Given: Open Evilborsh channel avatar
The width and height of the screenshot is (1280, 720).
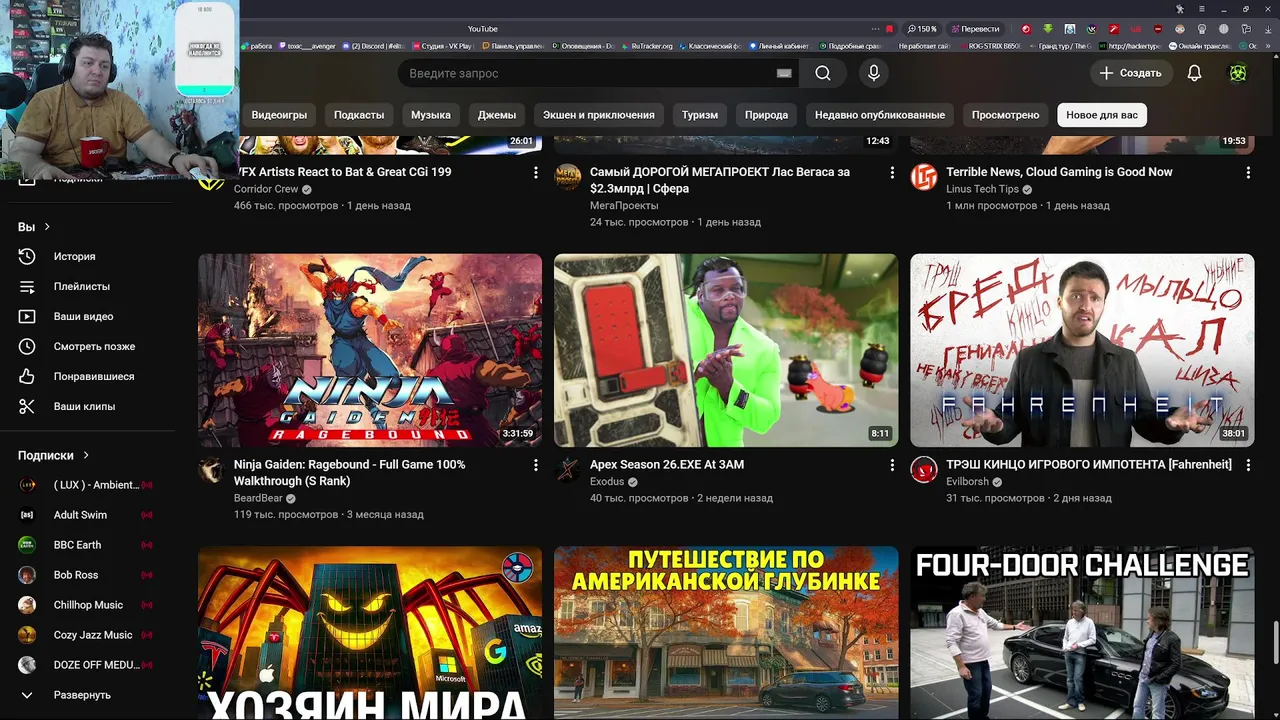Looking at the screenshot, I should coord(924,470).
